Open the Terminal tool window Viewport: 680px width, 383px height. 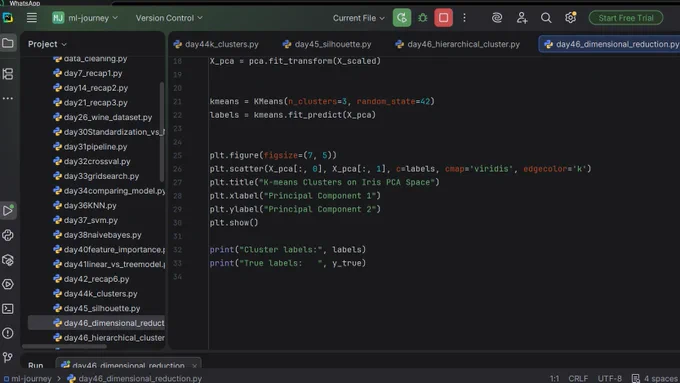(x=8, y=309)
